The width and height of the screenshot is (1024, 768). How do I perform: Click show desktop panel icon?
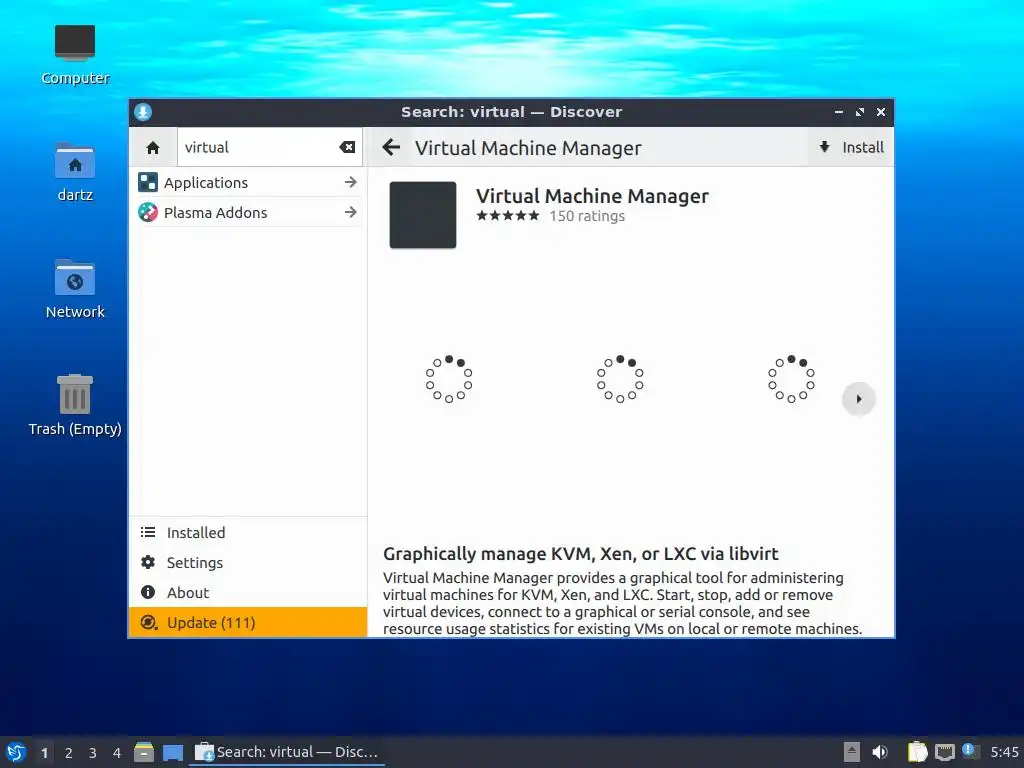click(x=173, y=753)
